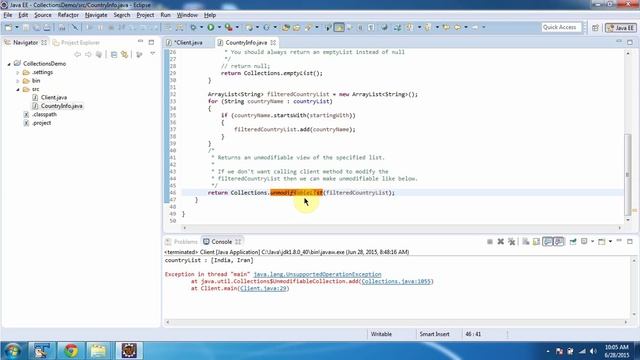
Task: Open the File menu
Action: click(x=8, y=15)
